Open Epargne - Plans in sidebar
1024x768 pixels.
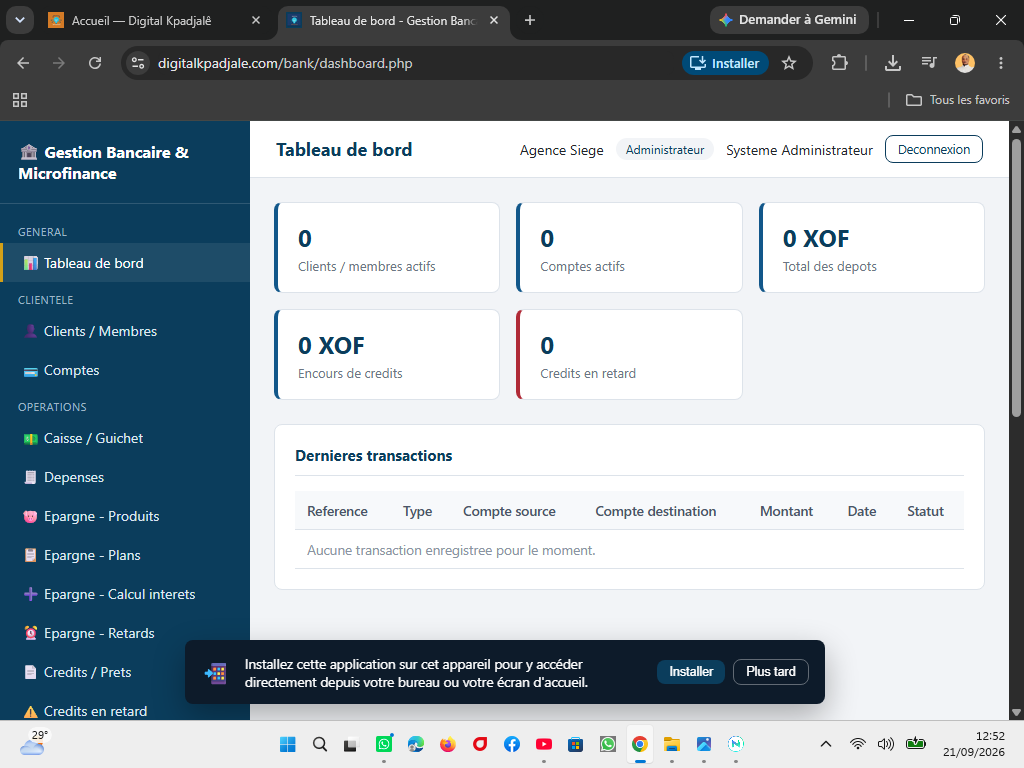[x=125, y=555]
